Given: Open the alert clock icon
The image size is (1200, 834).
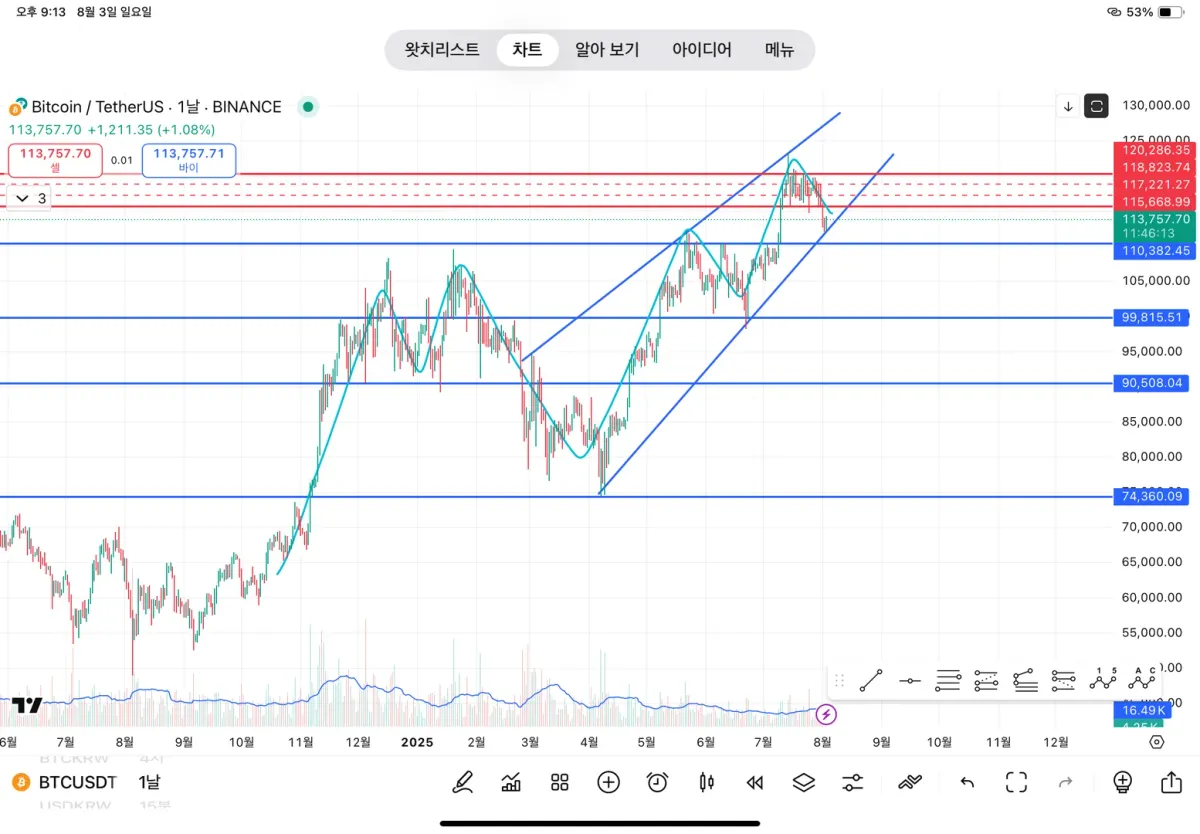Looking at the screenshot, I should click(x=657, y=782).
